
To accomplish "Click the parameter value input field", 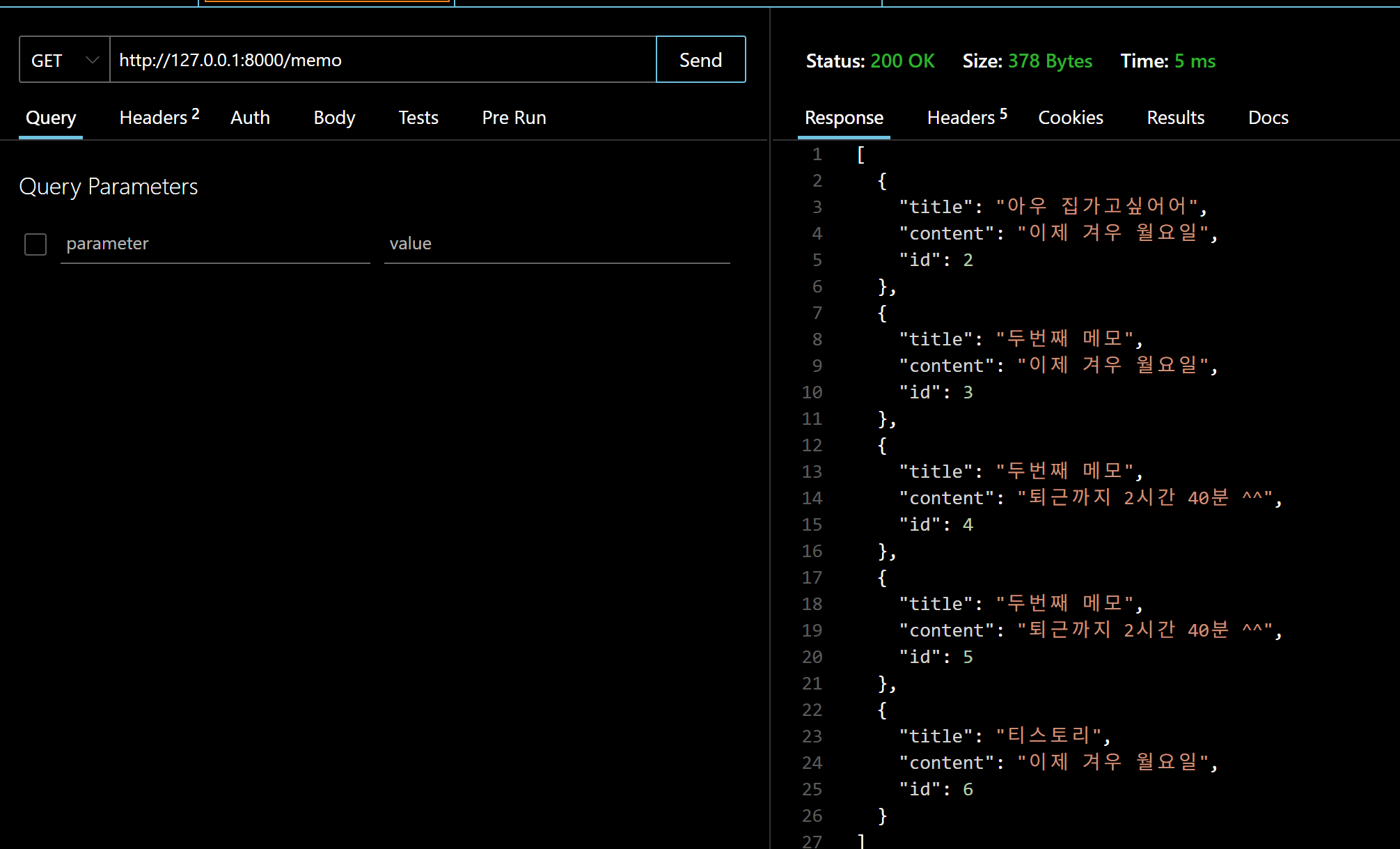I will click(x=557, y=244).
